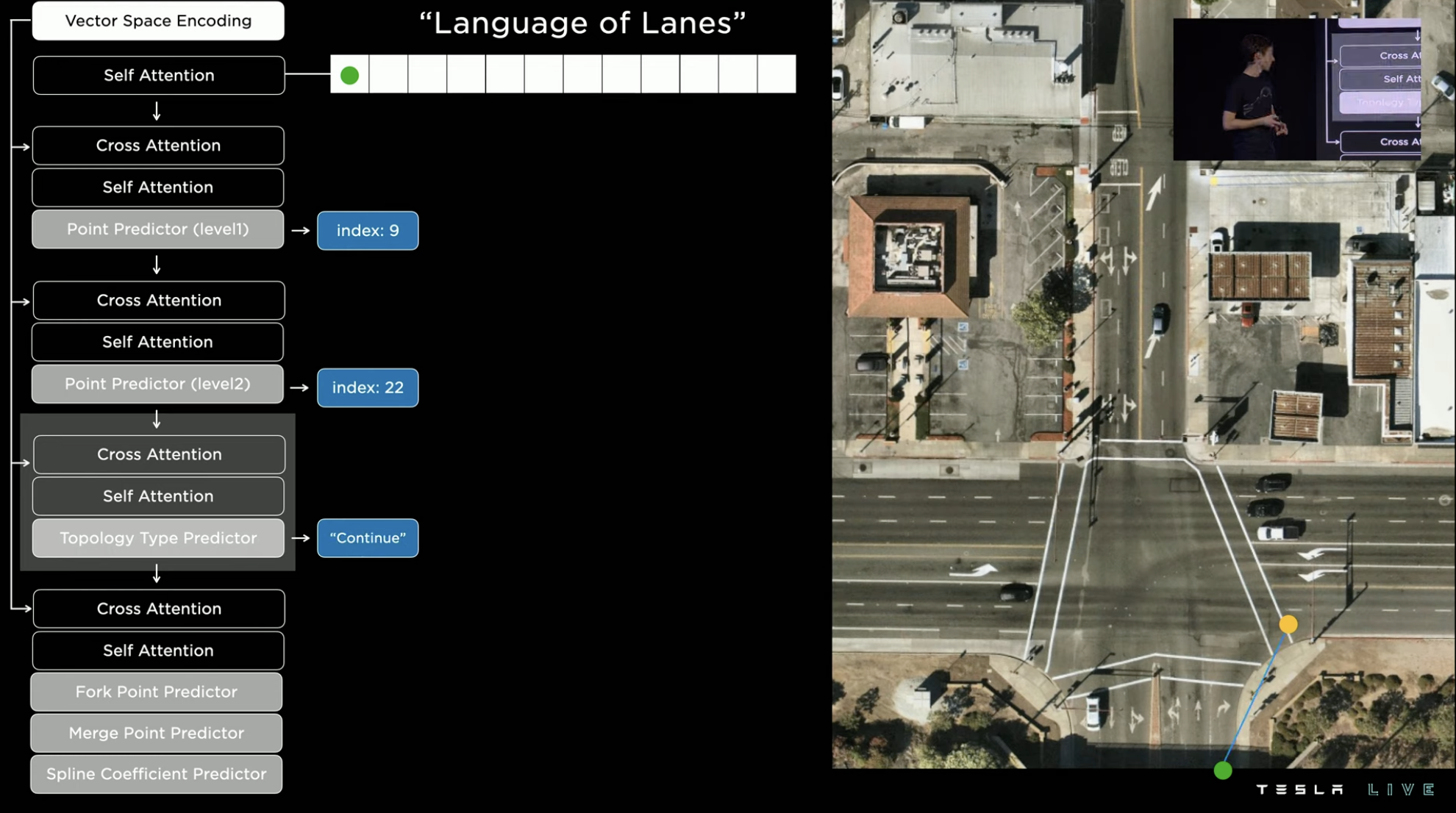Click the Point Predictor level2 block
This screenshot has height=813, width=1456.
(x=157, y=383)
